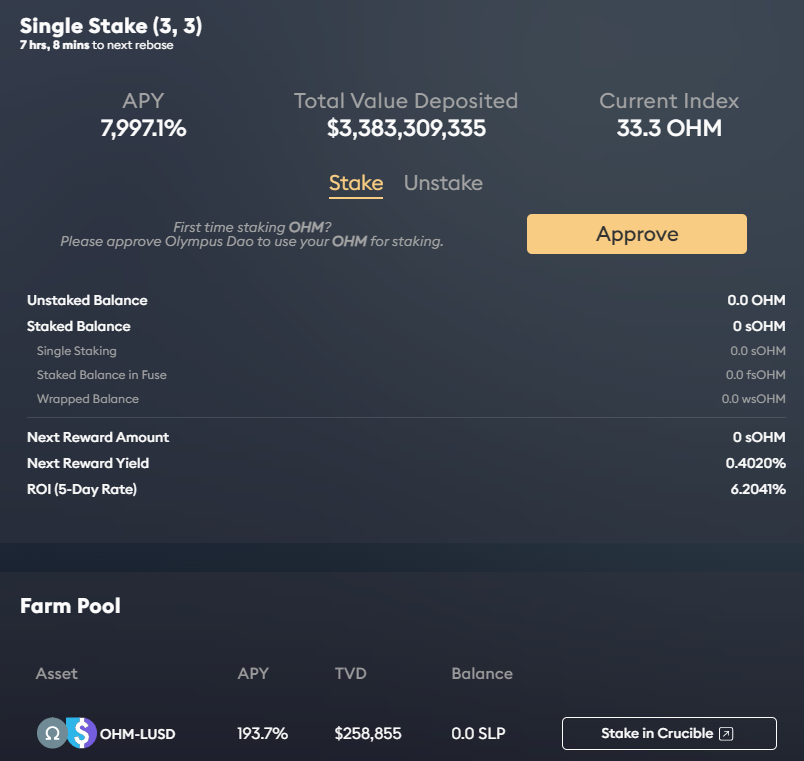Click the Staked Balance in Fuse label

click(102, 375)
